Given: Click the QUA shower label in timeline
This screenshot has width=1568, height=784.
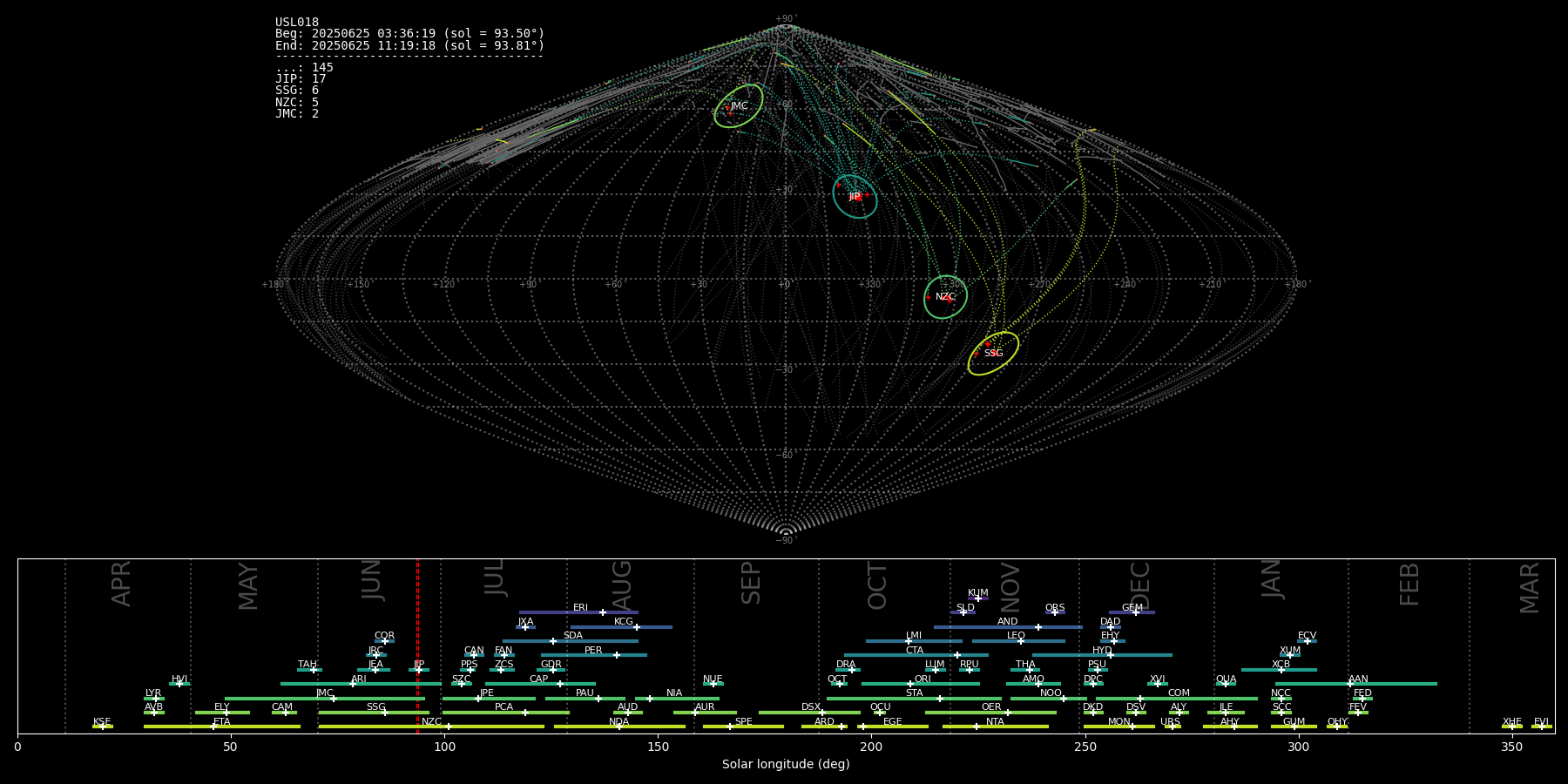Looking at the screenshot, I should click(x=1226, y=679).
